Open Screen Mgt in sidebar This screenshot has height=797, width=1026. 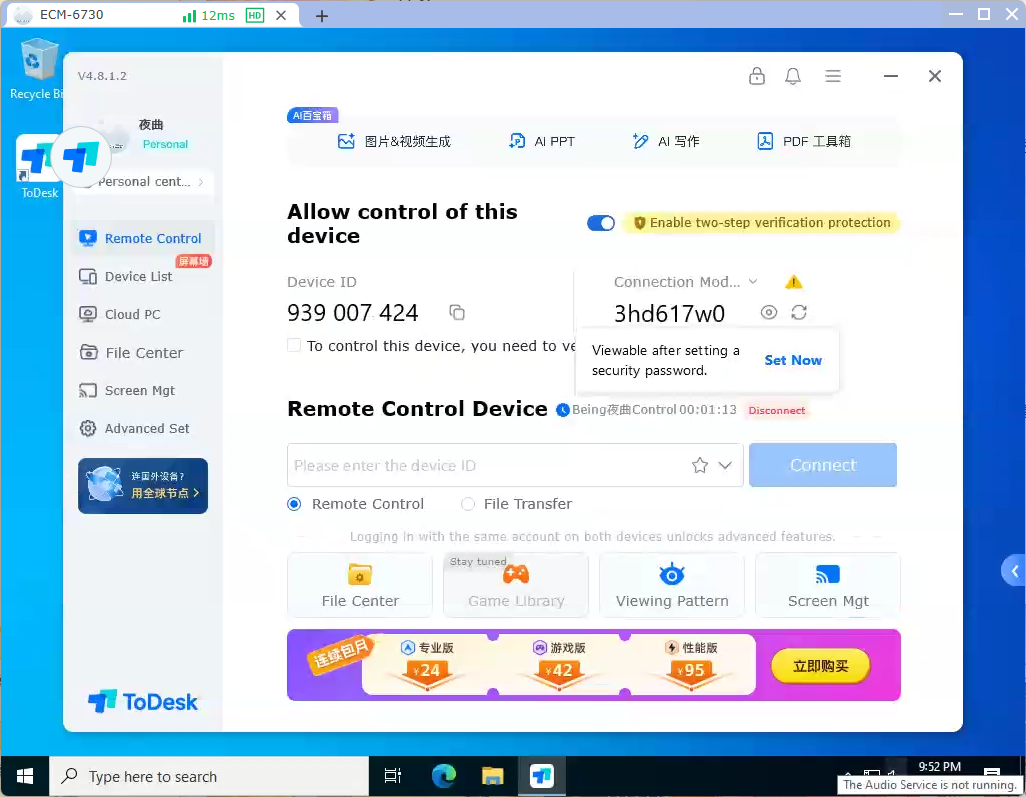(x=142, y=390)
